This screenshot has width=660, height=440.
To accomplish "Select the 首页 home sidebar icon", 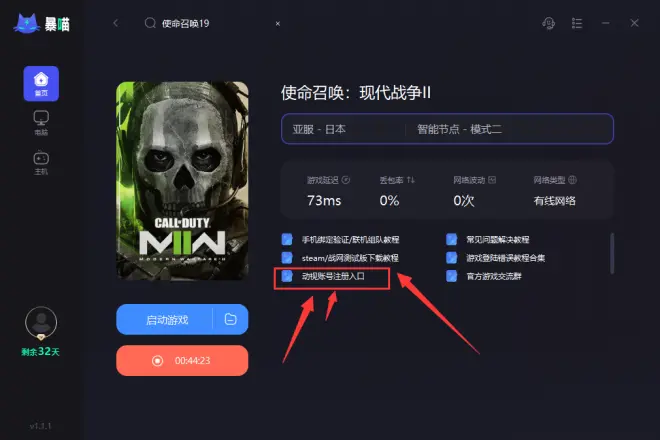I will tap(41, 83).
